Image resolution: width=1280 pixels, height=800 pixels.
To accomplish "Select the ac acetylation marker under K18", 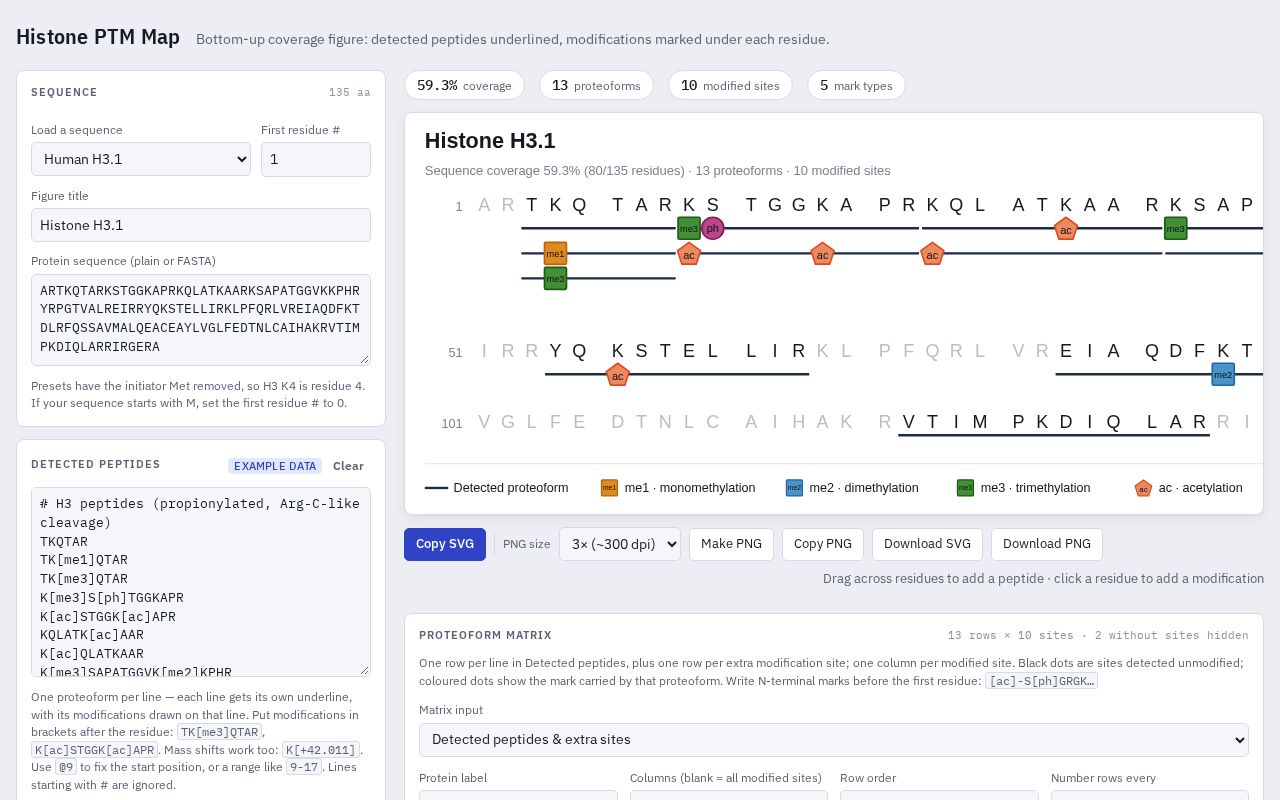I will (x=932, y=254).
